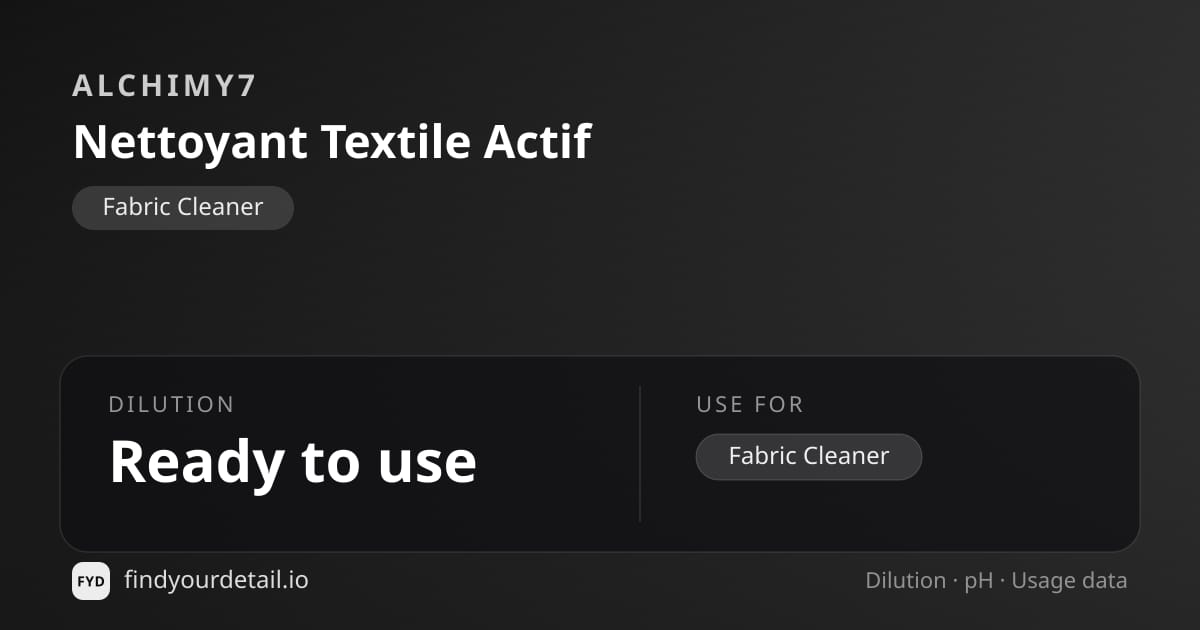Click the Fabric Cleaner pill below the title
1200x630 pixels.
pyautogui.click(x=183, y=208)
